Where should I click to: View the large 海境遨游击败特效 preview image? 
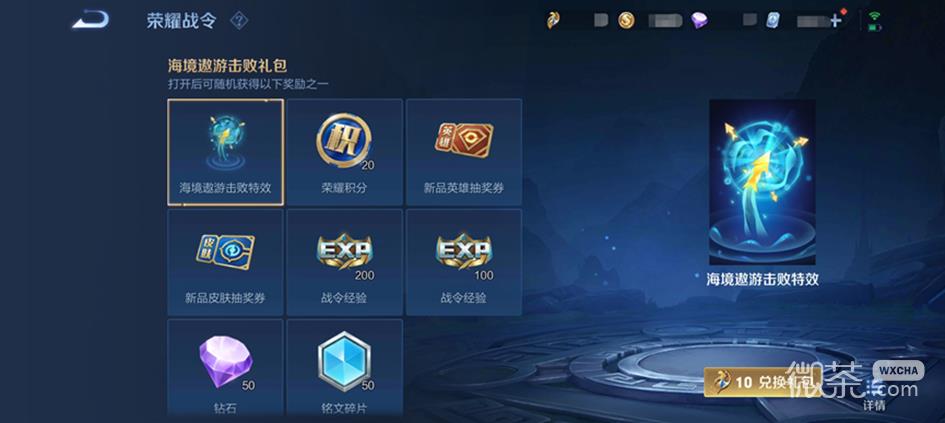762,183
